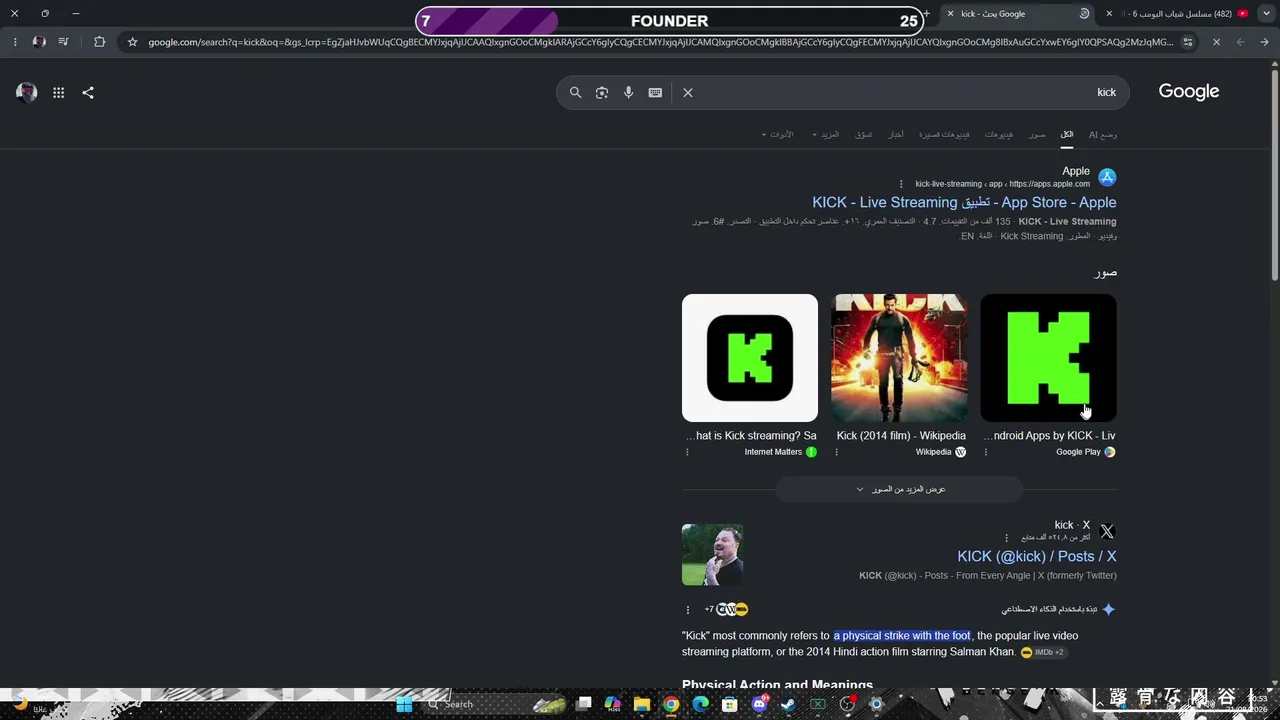This screenshot has height=720, width=1280.
Task: Open options dots under Internet Matters image
Action: (x=687, y=452)
